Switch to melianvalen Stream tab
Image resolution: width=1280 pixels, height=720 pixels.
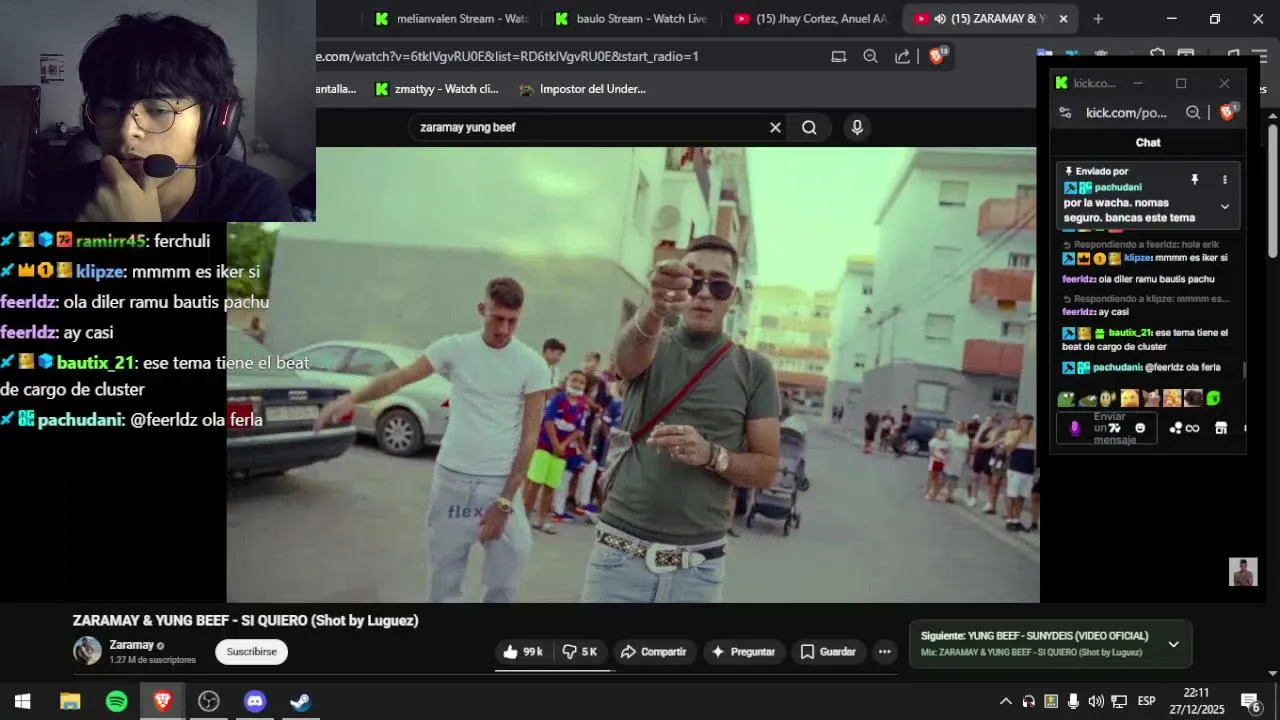click(453, 19)
